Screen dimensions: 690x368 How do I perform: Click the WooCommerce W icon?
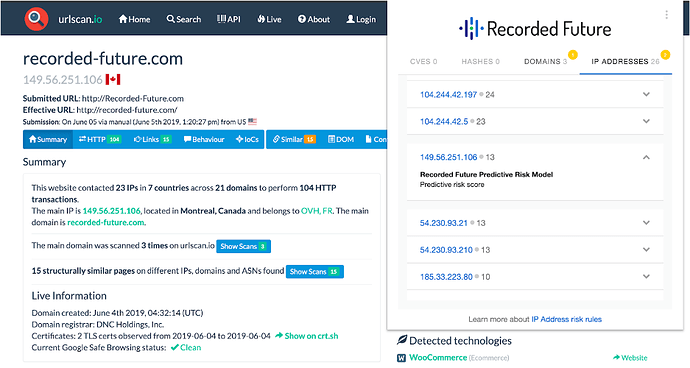tap(401, 358)
